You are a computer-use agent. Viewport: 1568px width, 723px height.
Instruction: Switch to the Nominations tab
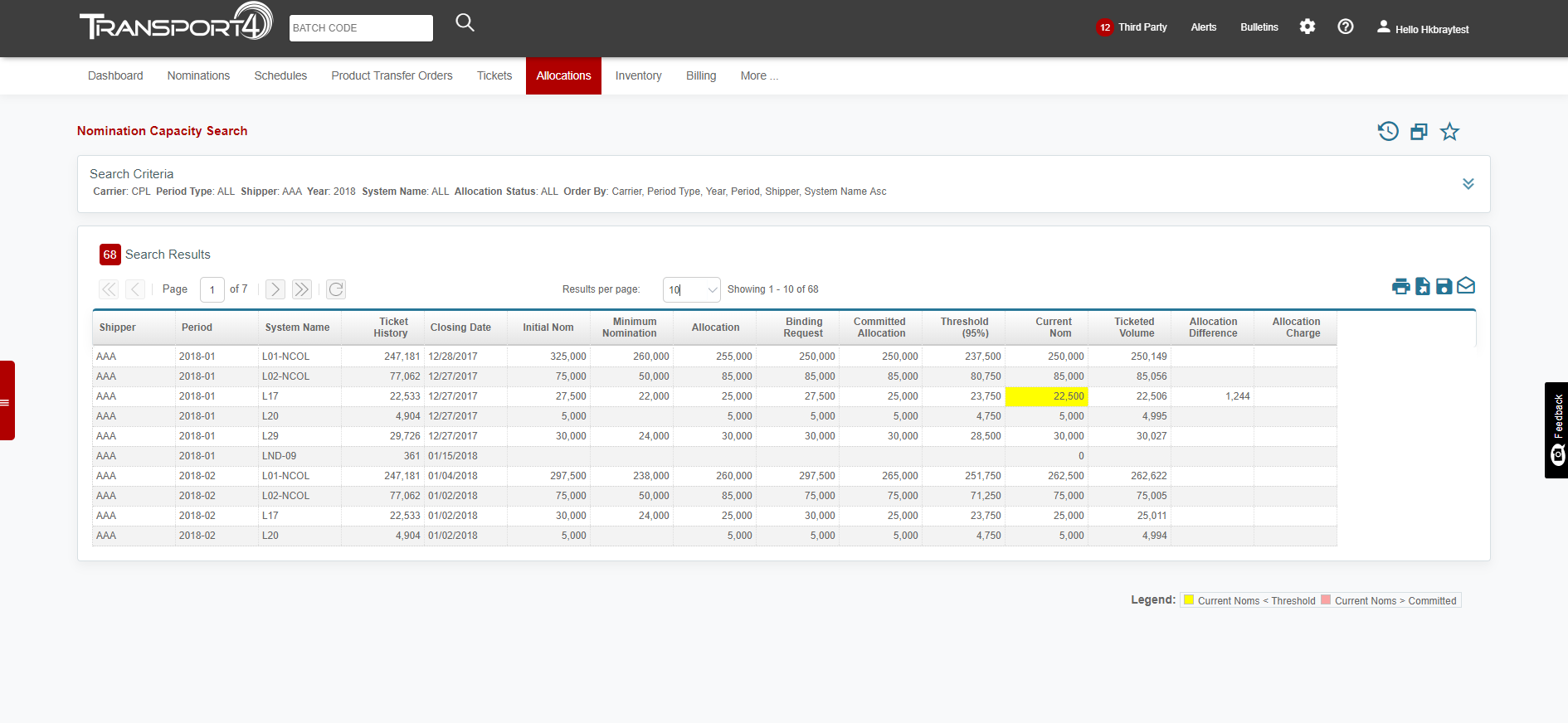(x=198, y=75)
